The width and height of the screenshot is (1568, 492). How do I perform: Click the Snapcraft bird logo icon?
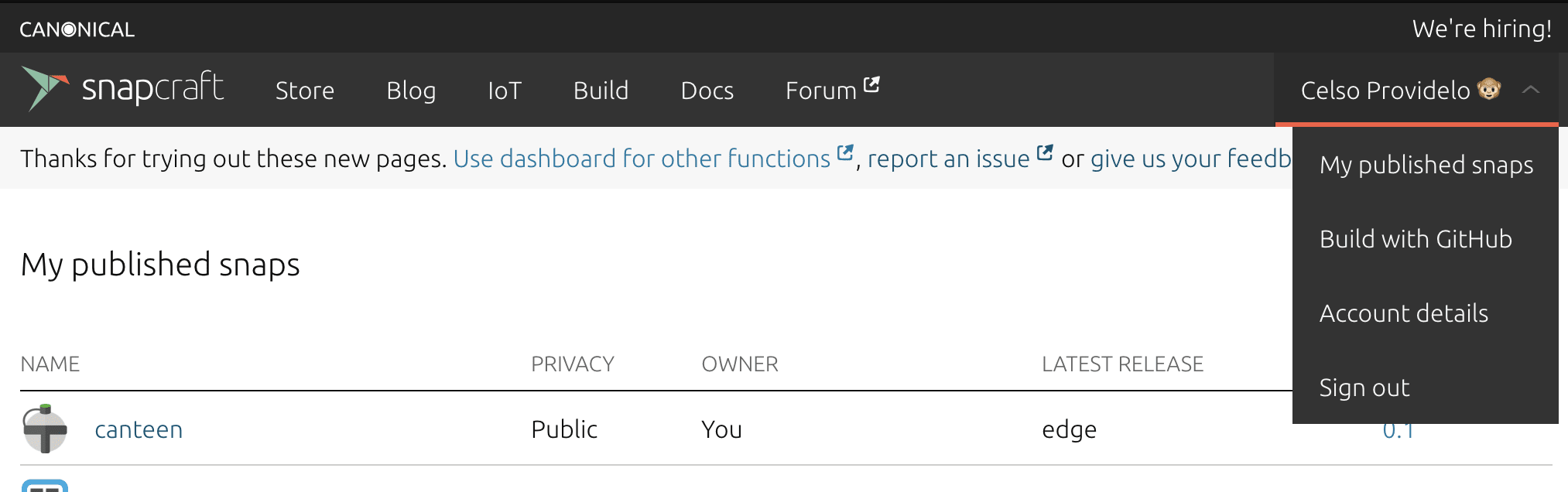[45, 87]
